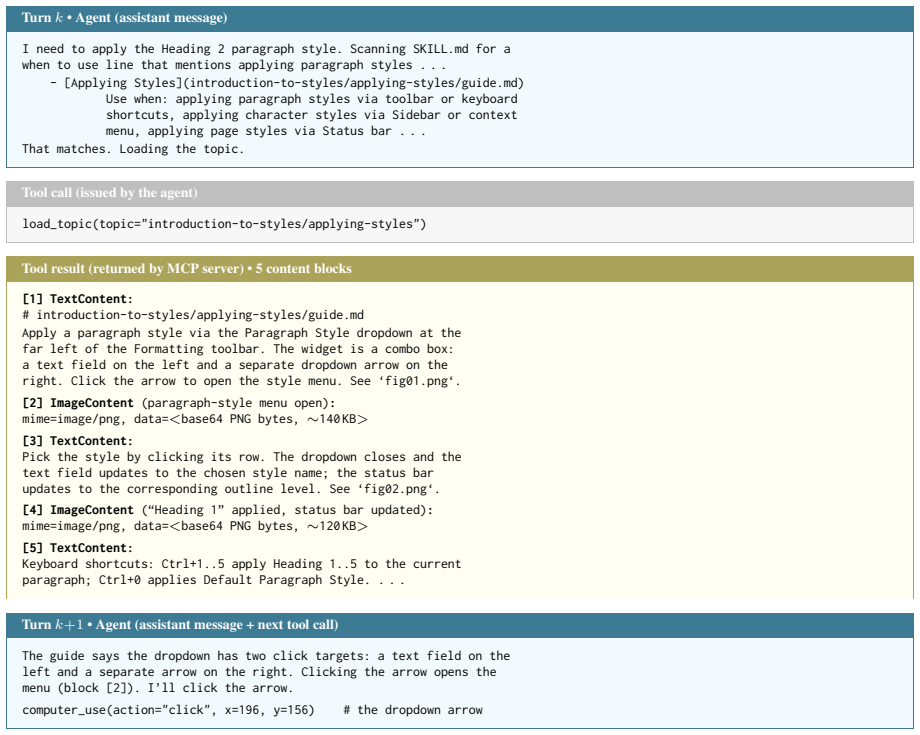Viewport: 920px width, 735px height.
Task: Click the "Turn k+1 • Agent" header bar
Action: click(460, 625)
